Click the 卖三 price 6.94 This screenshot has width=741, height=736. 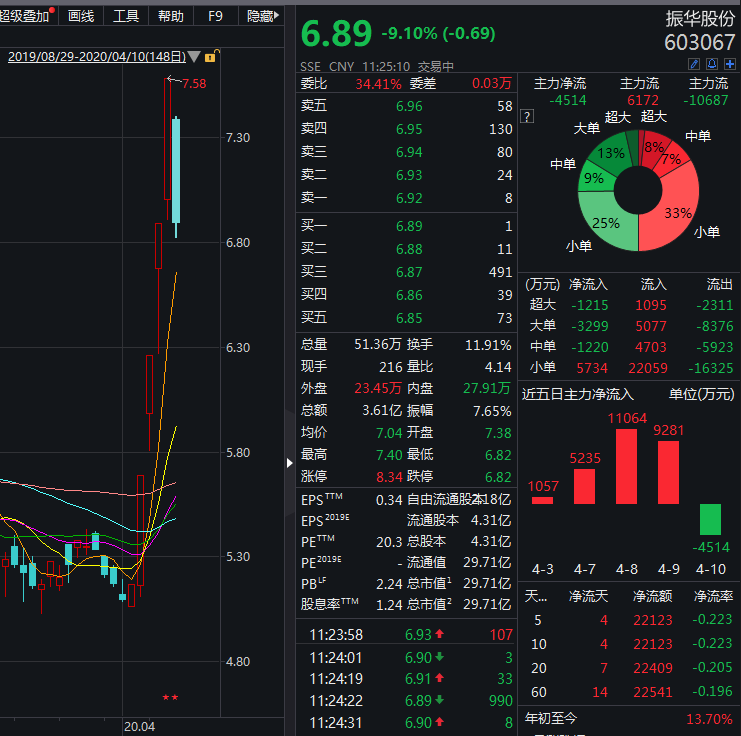[409, 152]
